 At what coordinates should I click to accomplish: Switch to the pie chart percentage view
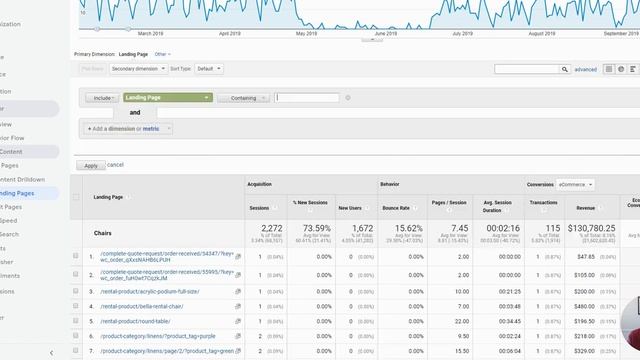tap(621, 69)
